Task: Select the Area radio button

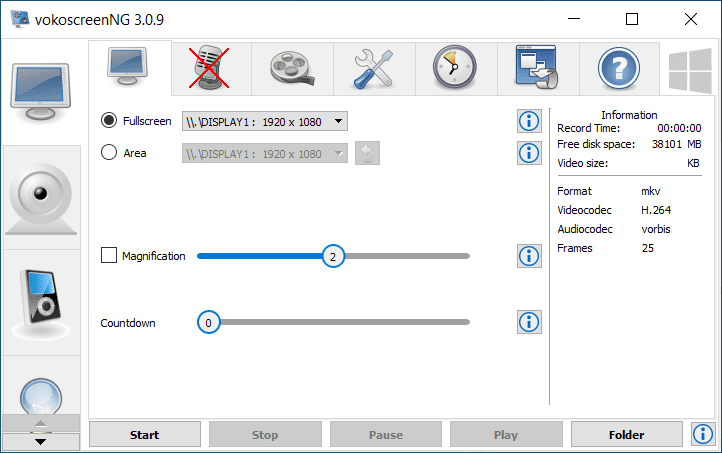Action: tap(109, 152)
